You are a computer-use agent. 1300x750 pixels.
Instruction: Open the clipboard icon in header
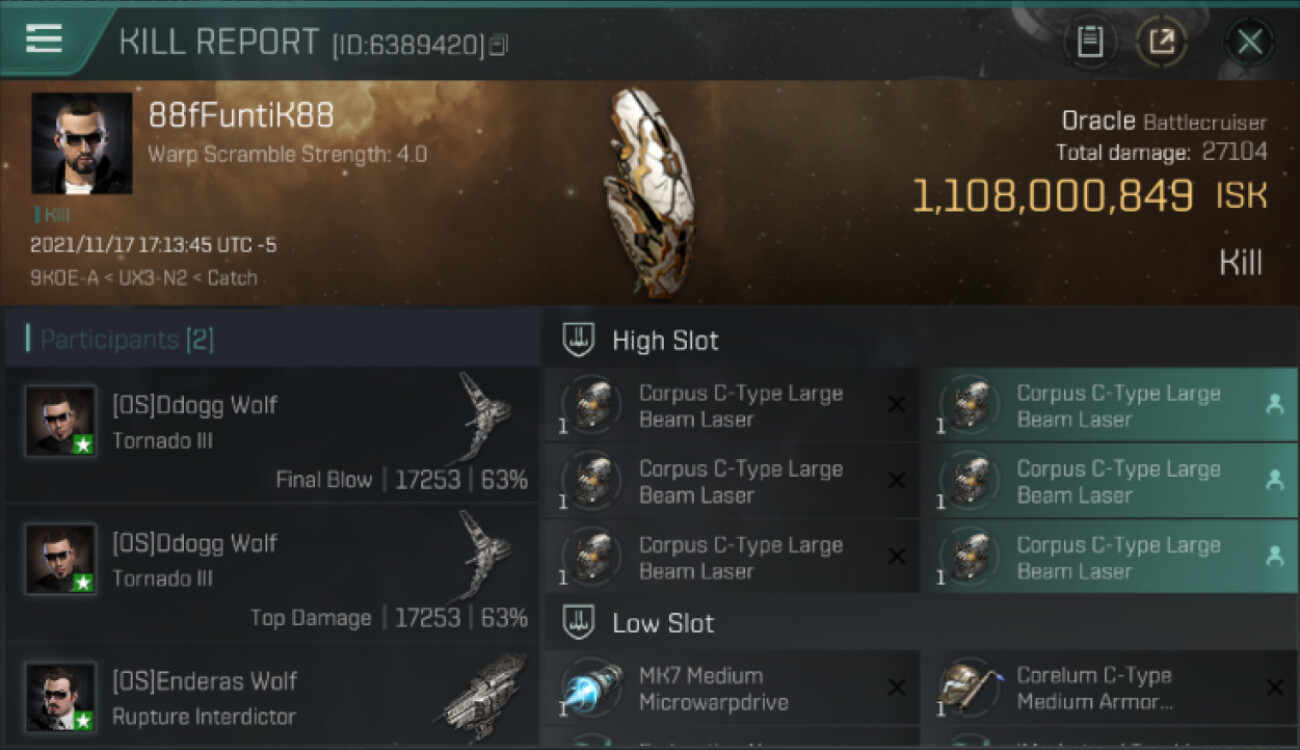click(1090, 42)
